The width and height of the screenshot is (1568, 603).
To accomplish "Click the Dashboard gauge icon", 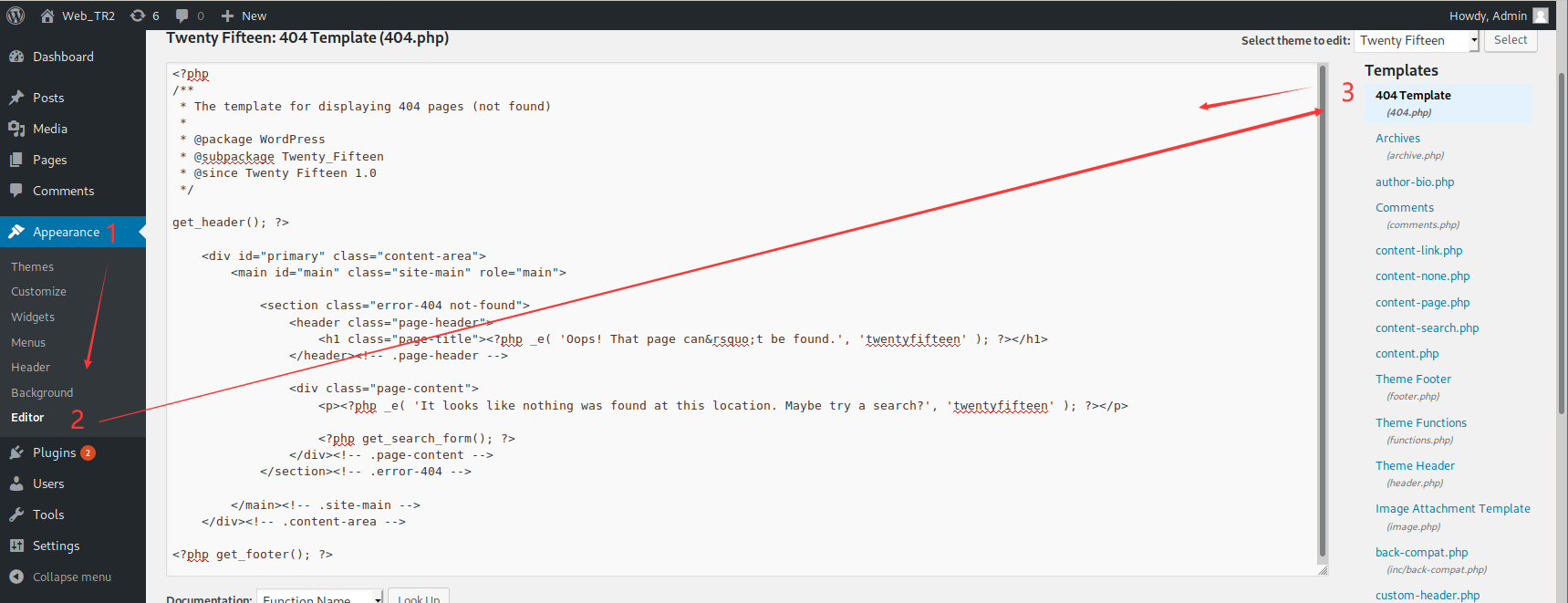I will (16, 57).
